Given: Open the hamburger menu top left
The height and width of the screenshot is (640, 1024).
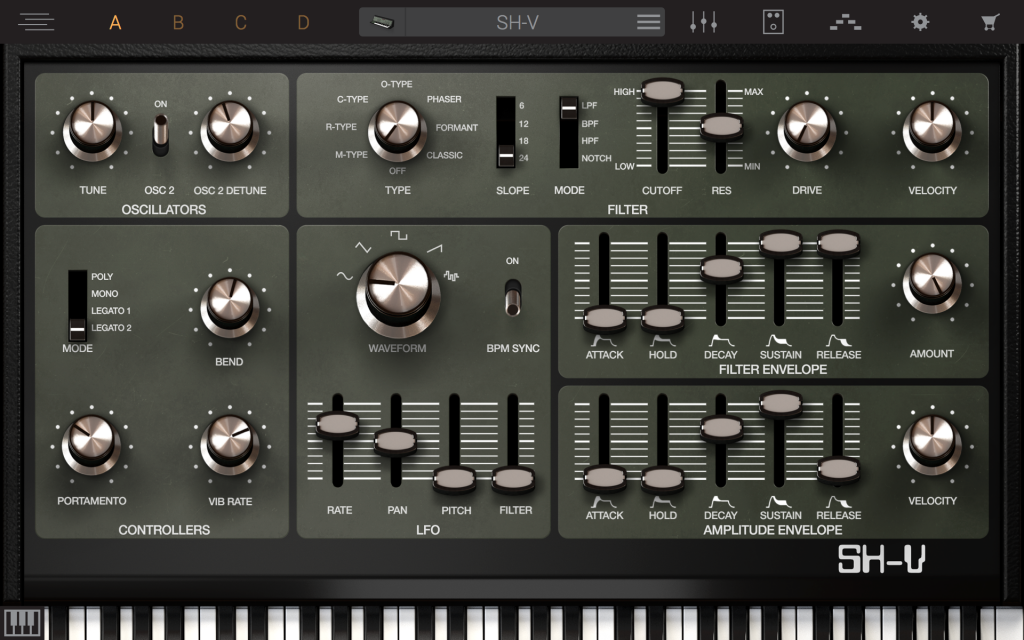Looking at the screenshot, I should pos(37,21).
